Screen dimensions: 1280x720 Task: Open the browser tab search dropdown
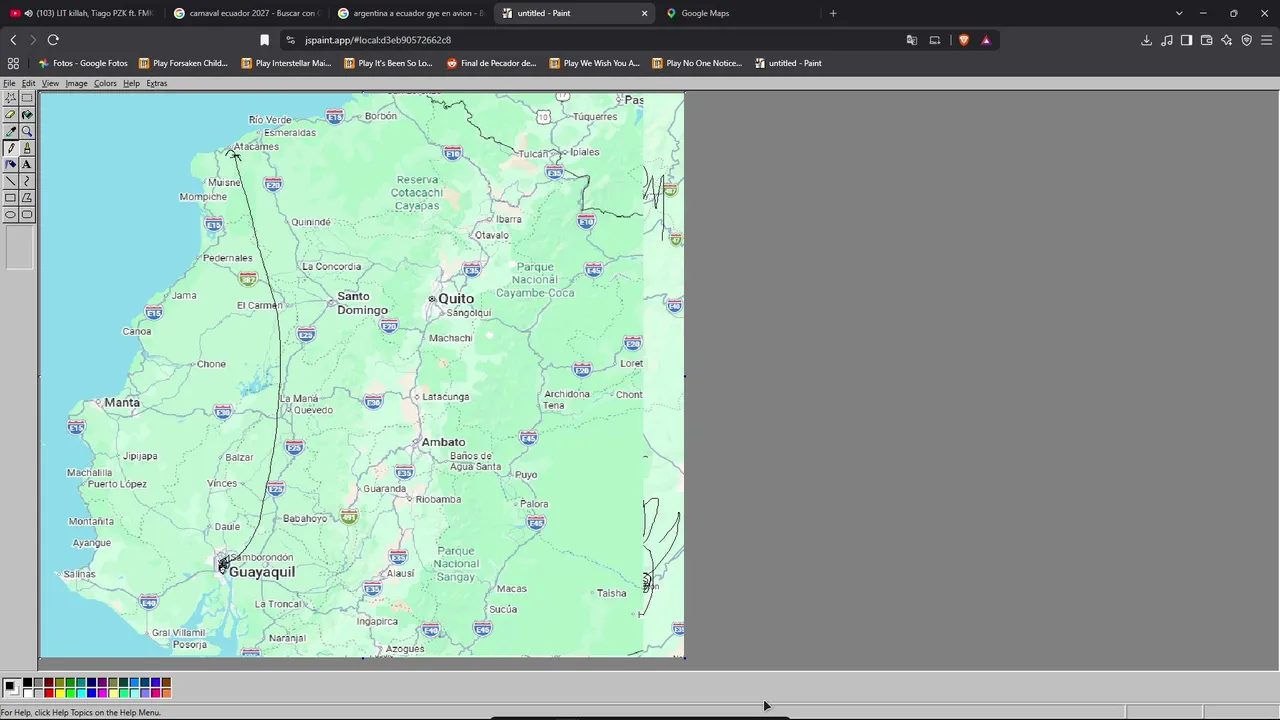pos(1179,13)
